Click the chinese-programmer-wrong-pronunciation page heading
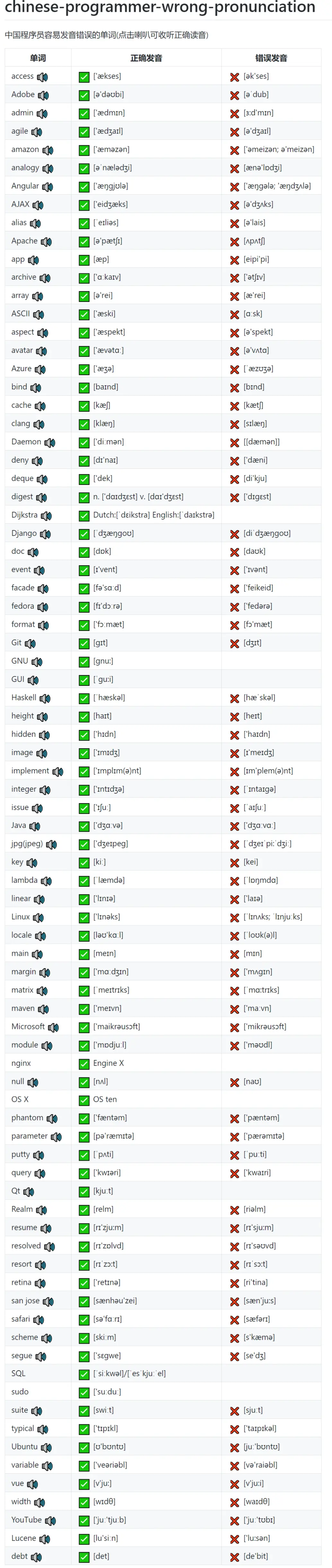Viewport: 332px width, 1568px height. (x=160, y=7)
